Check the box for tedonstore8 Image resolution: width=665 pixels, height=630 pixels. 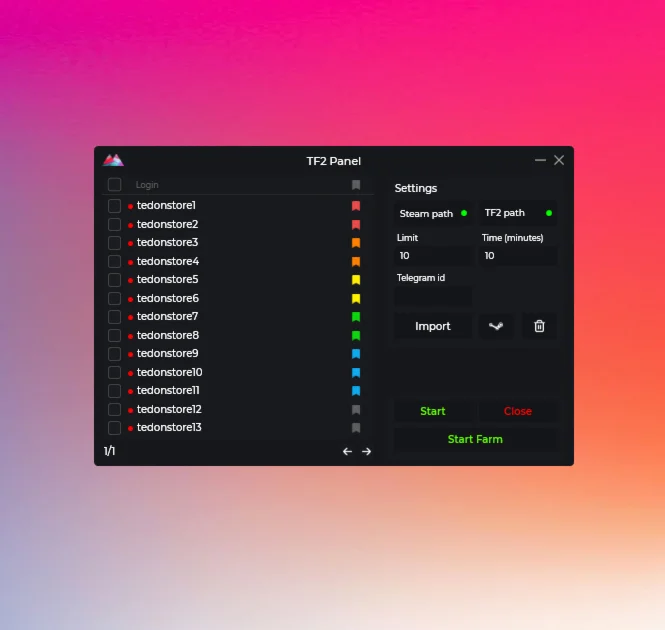pos(115,336)
